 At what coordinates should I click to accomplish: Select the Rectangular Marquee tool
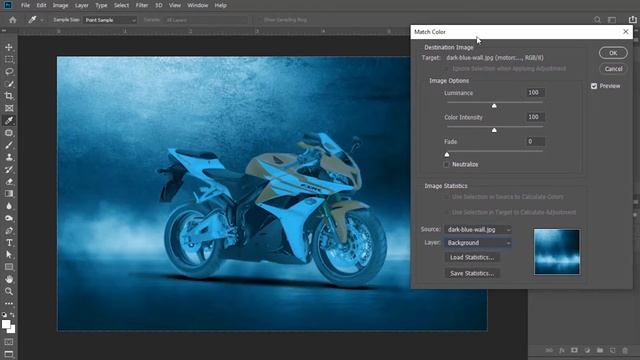pos(9,60)
